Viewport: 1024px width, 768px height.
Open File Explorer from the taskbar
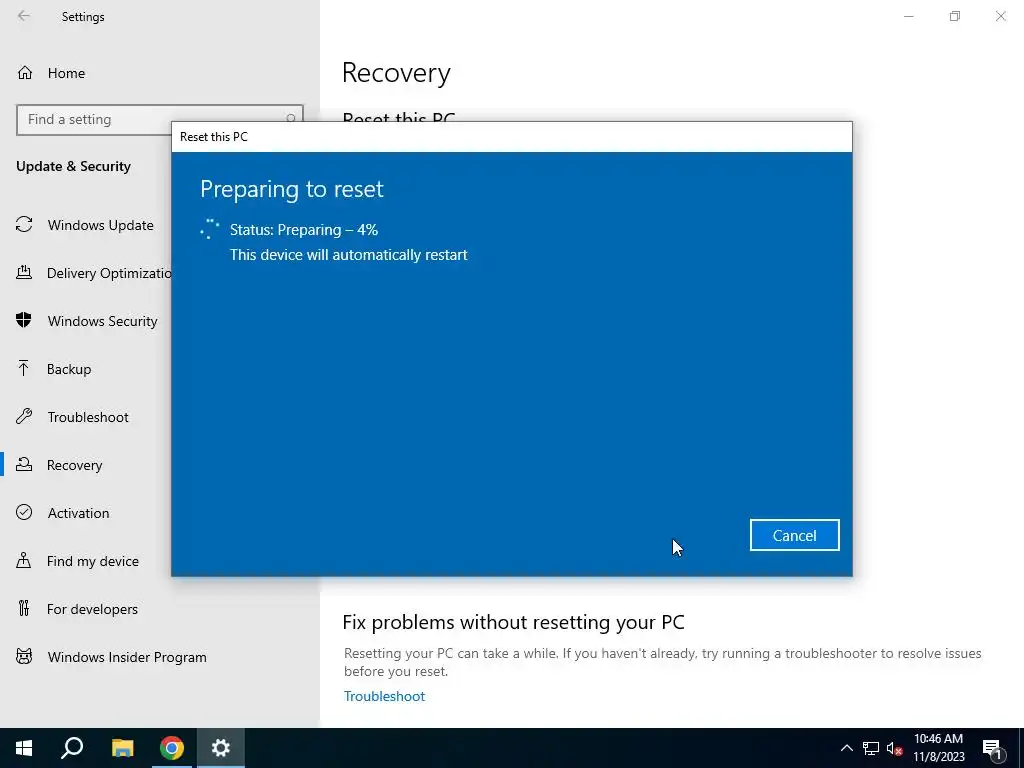(122, 748)
